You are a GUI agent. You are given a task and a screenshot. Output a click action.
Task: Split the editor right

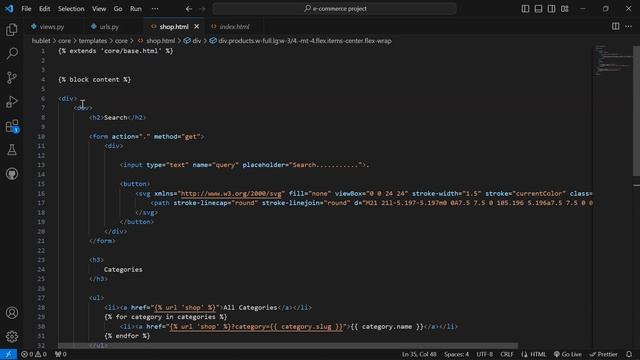click(616, 27)
